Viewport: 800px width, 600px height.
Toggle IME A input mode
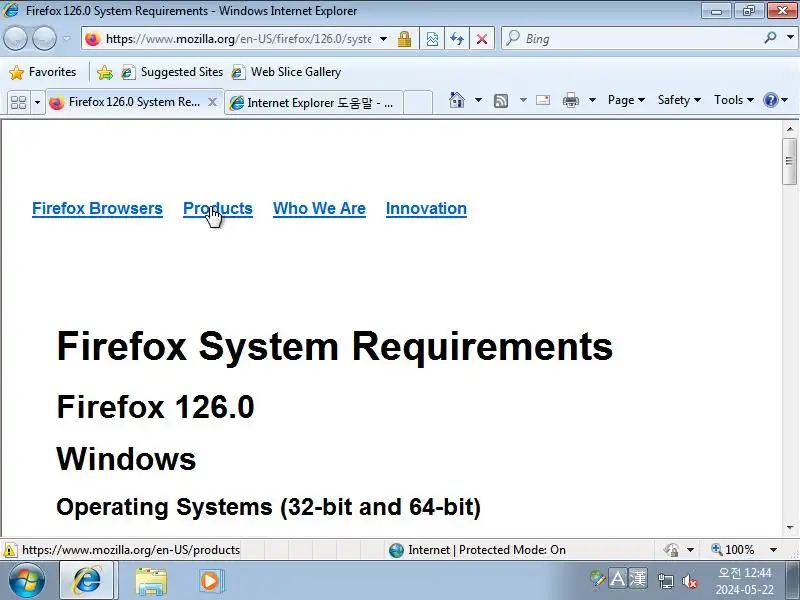[617, 579]
